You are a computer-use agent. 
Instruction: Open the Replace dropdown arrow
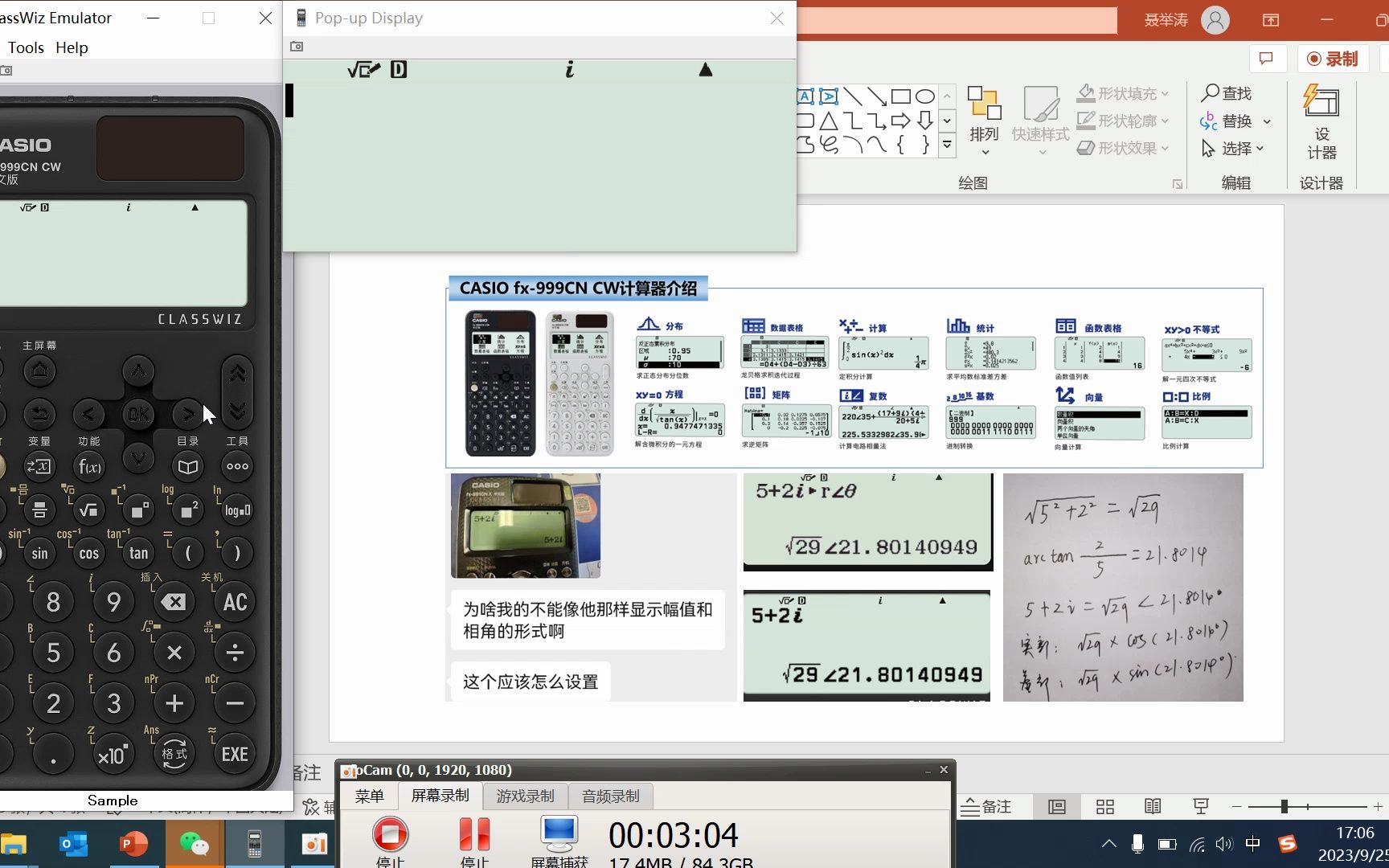point(1267,121)
